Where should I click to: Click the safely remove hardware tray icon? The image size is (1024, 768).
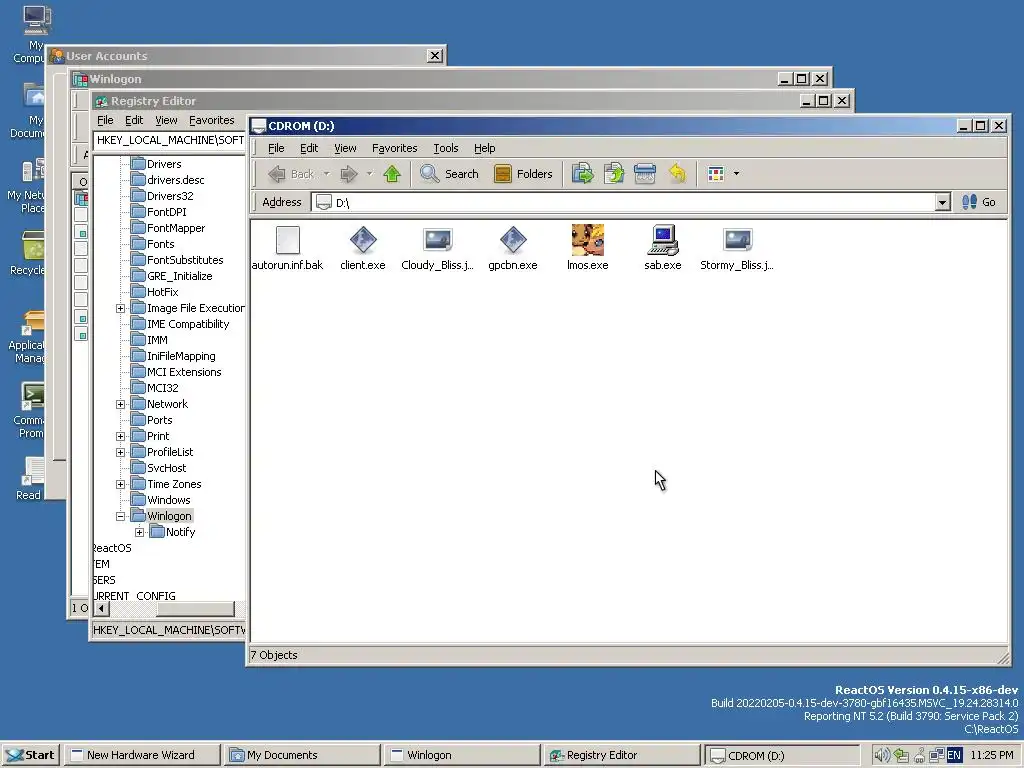pos(901,755)
